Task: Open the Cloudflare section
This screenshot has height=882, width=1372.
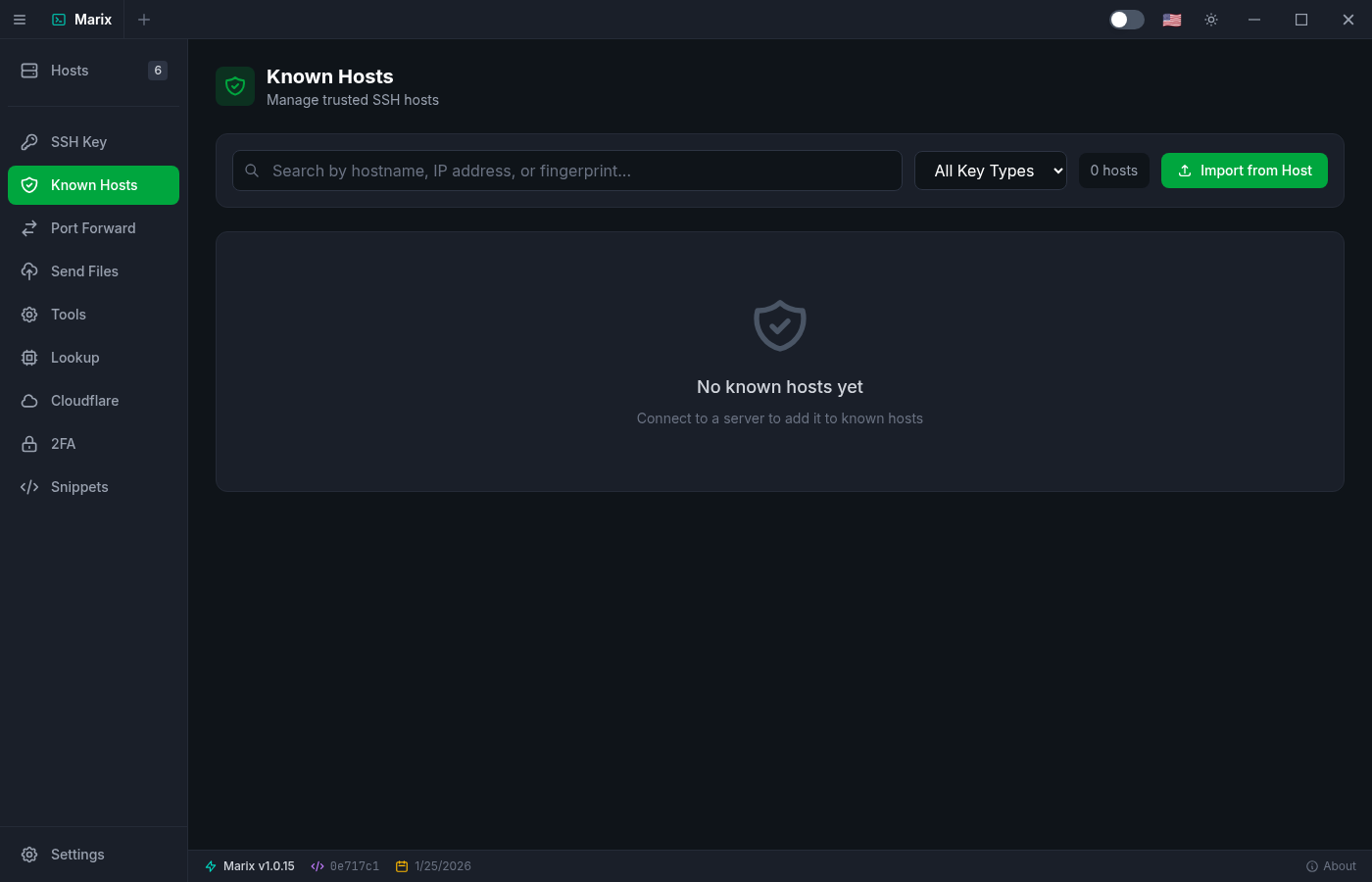Action: point(84,400)
